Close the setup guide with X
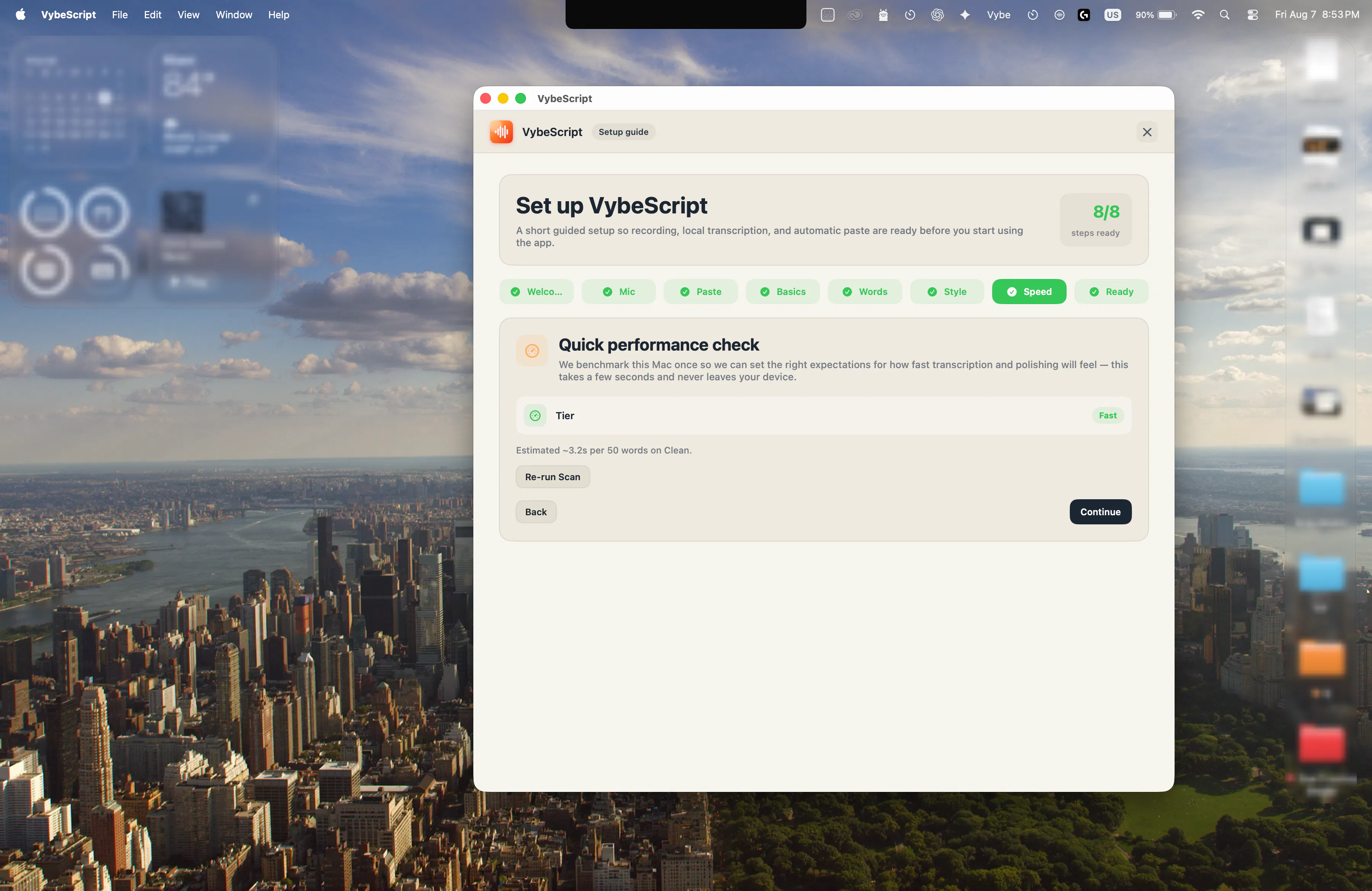This screenshot has width=1372, height=891. [x=1147, y=132]
